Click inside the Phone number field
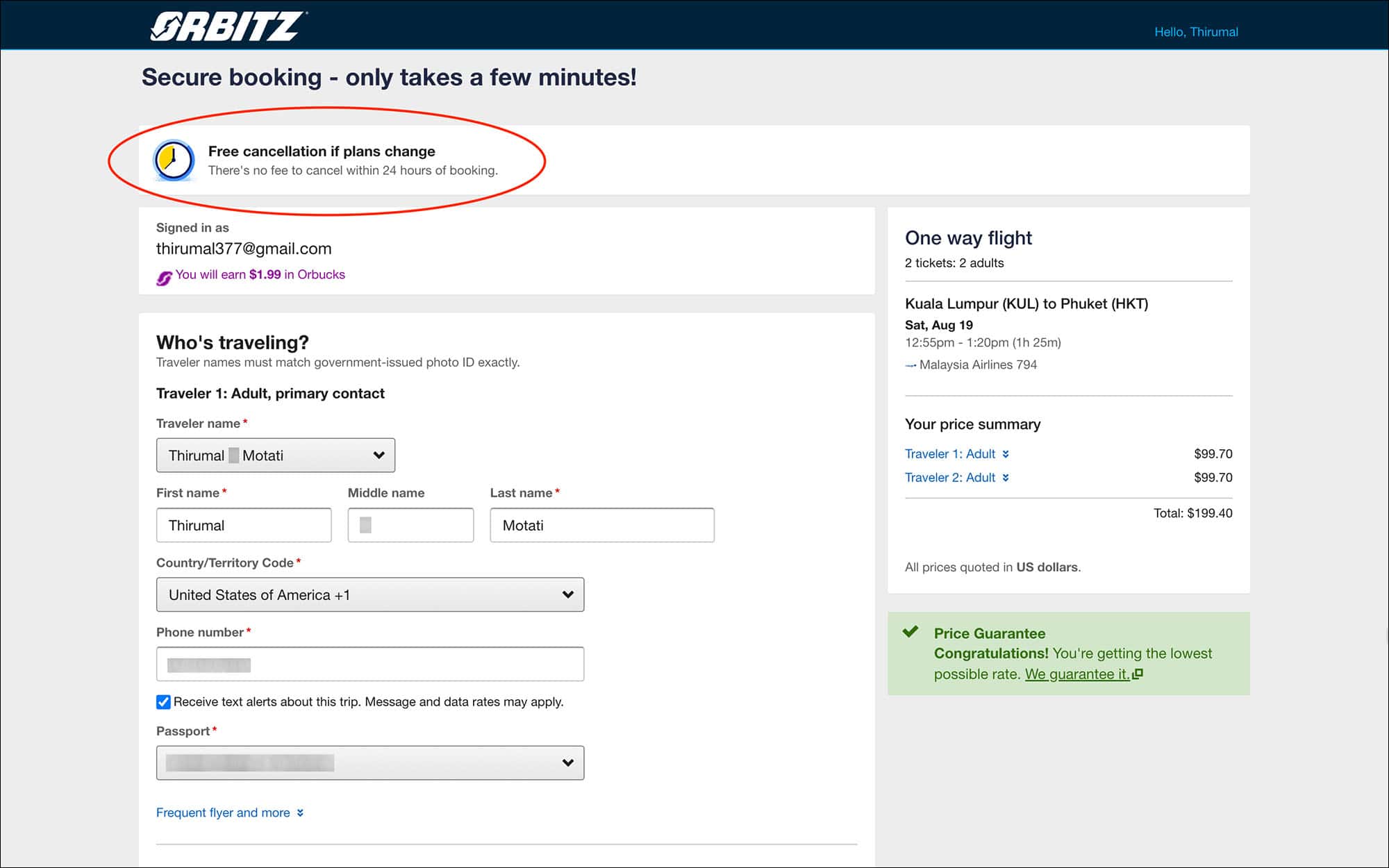 coord(369,664)
